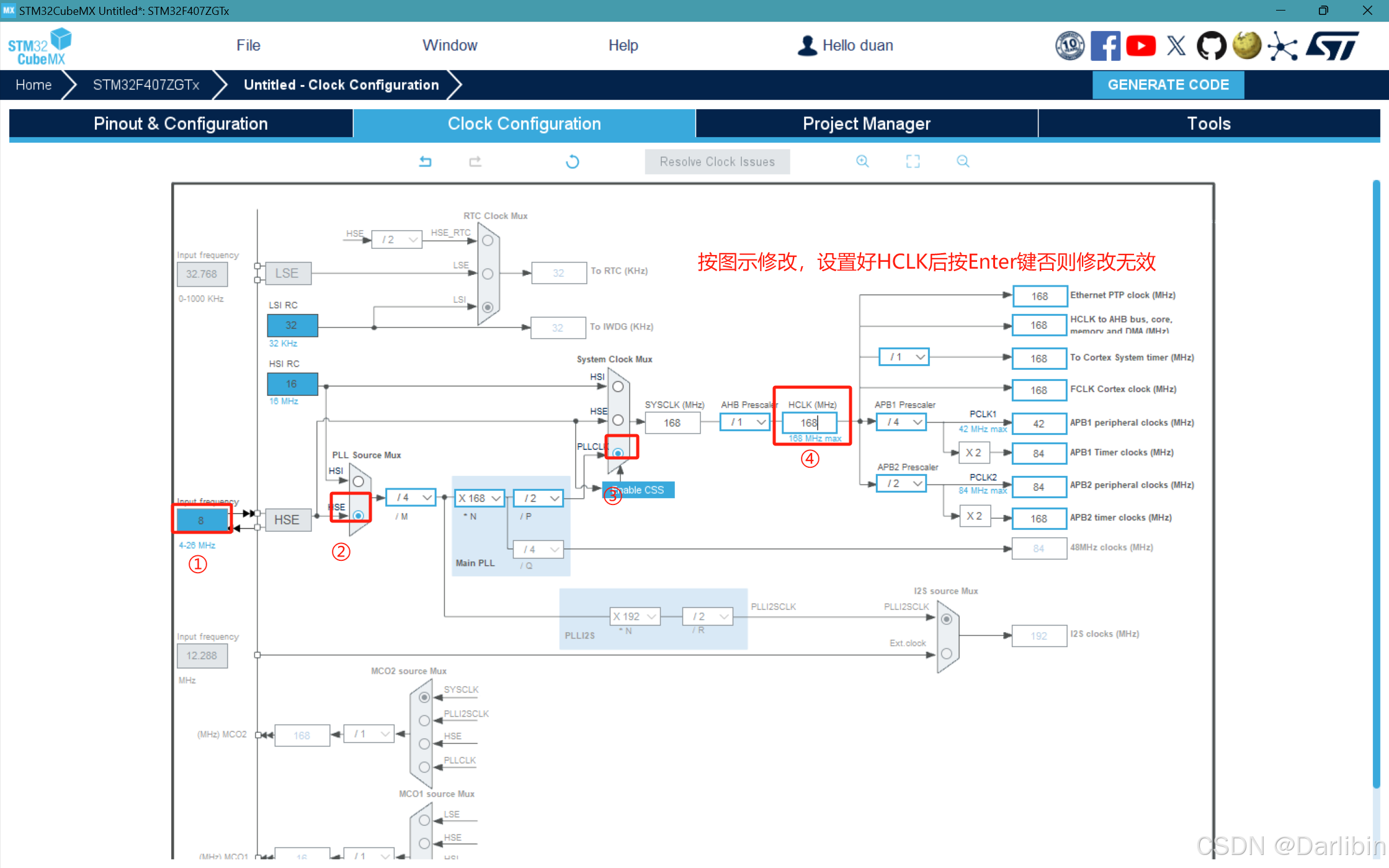Click the fit-to-screen icon above the diagram

[x=913, y=161]
